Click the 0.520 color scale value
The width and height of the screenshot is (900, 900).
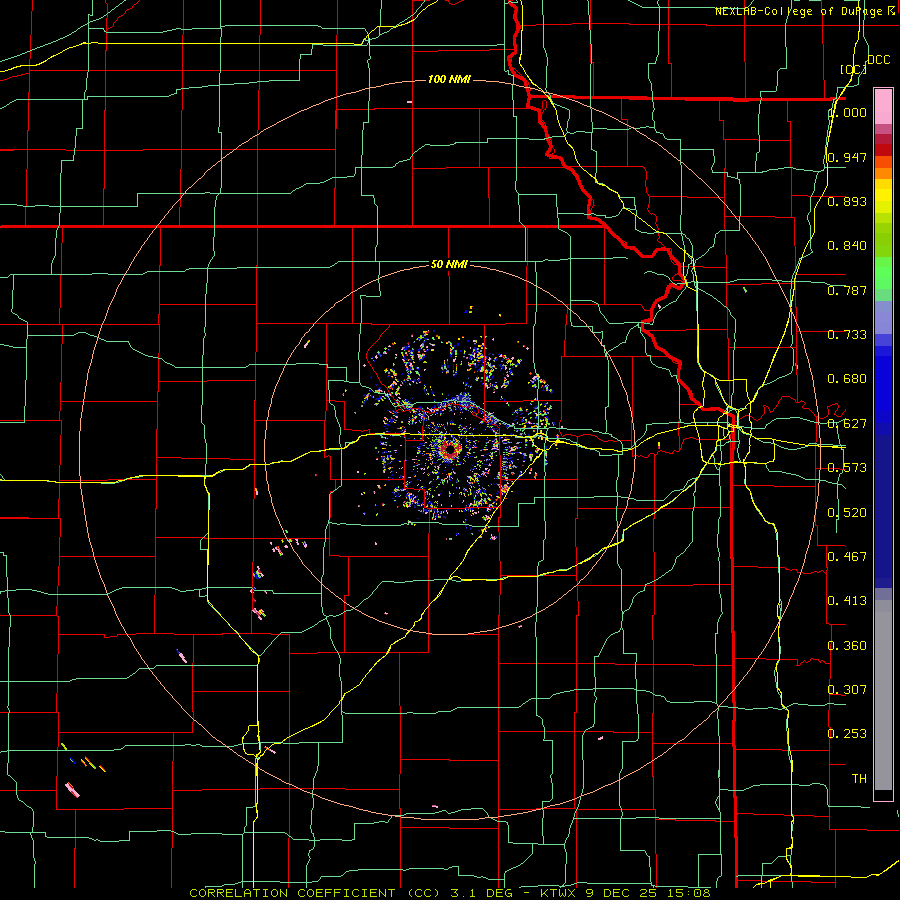point(847,513)
